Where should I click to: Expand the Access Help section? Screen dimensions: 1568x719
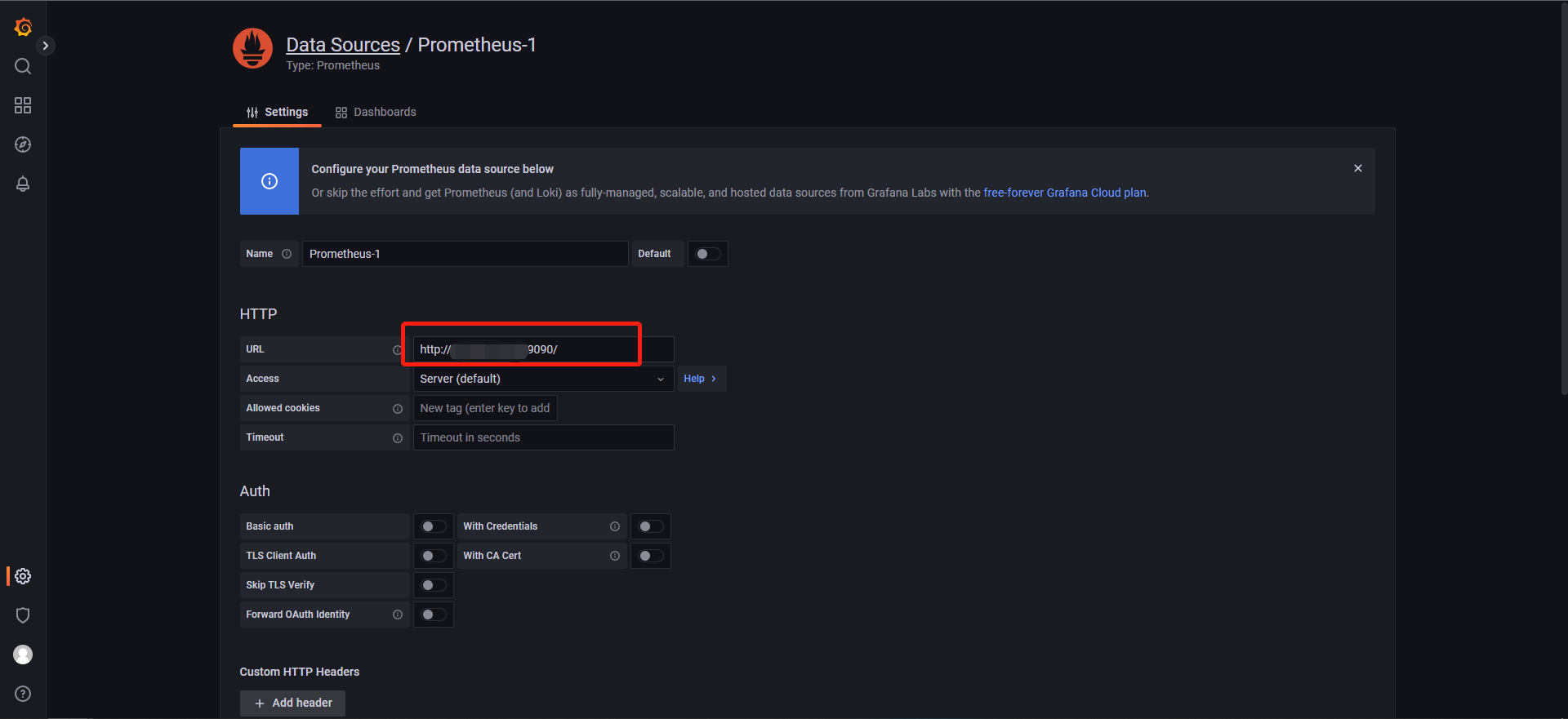pyautogui.click(x=701, y=379)
